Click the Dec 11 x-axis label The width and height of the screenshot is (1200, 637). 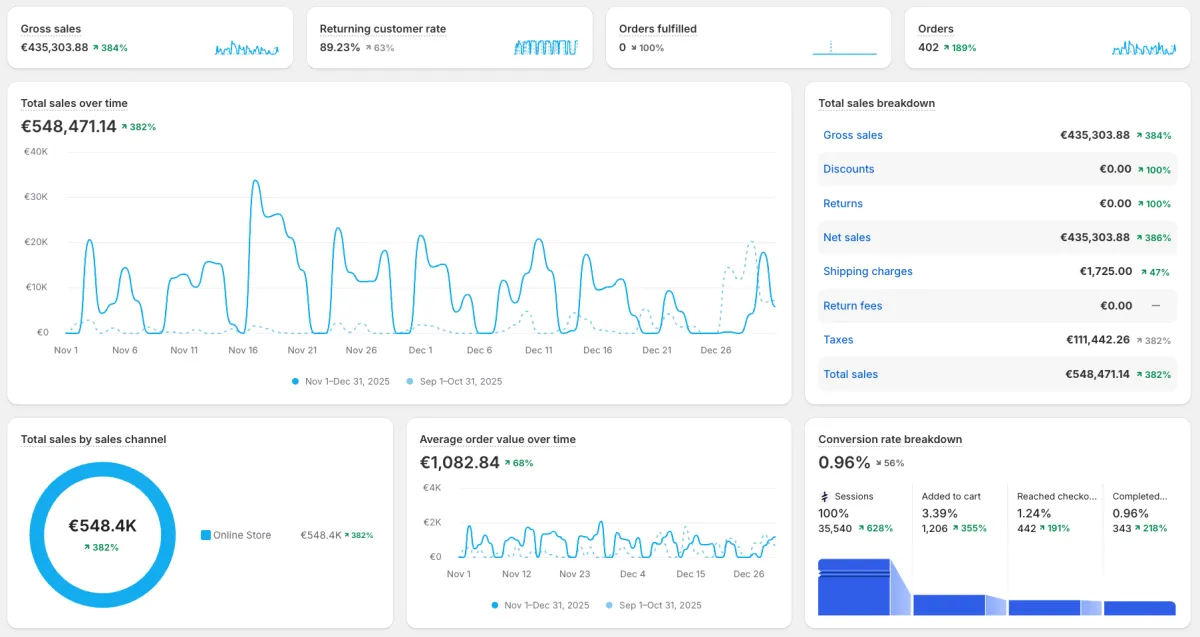(538, 350)
